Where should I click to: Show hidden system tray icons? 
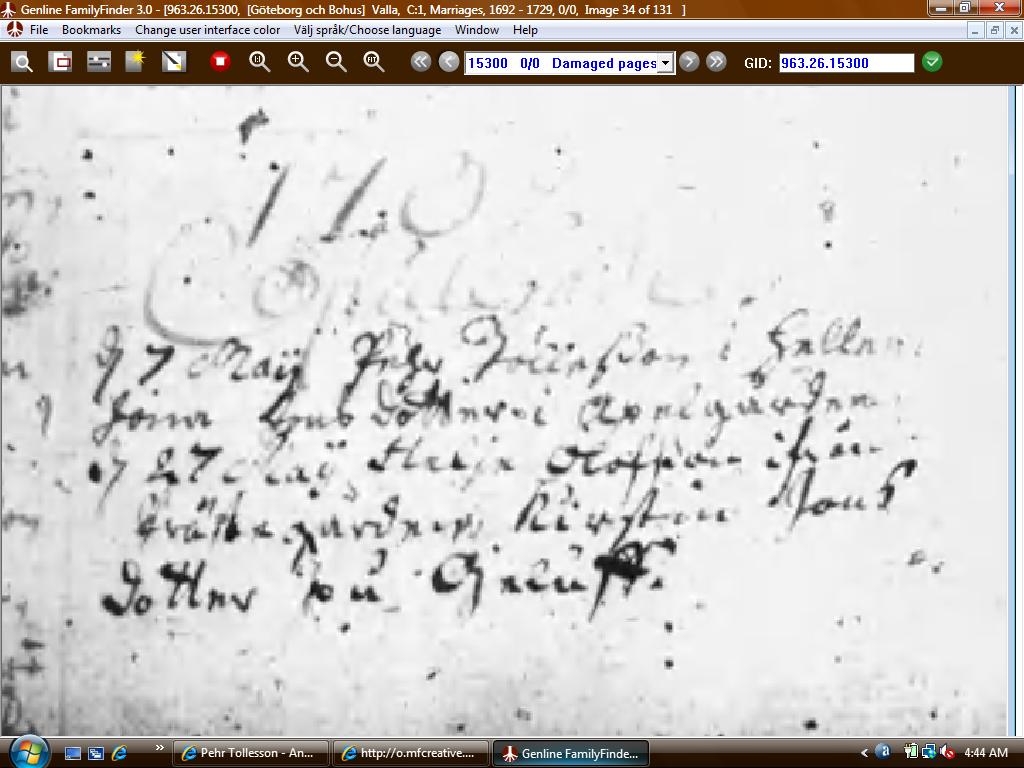[864, 753]
